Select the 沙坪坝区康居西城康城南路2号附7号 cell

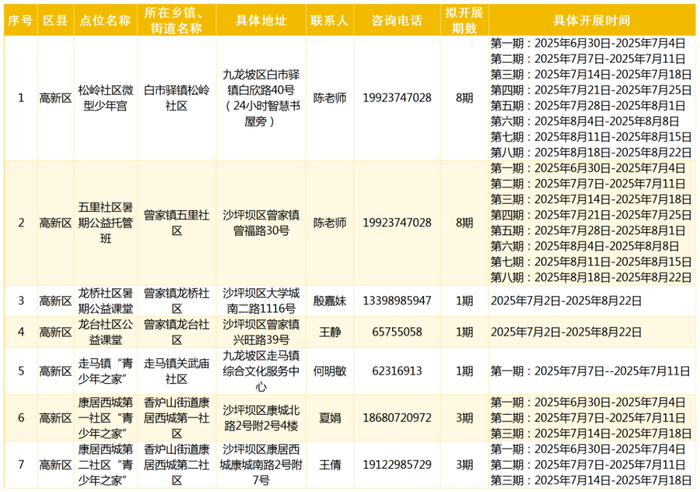pos(261,465)
